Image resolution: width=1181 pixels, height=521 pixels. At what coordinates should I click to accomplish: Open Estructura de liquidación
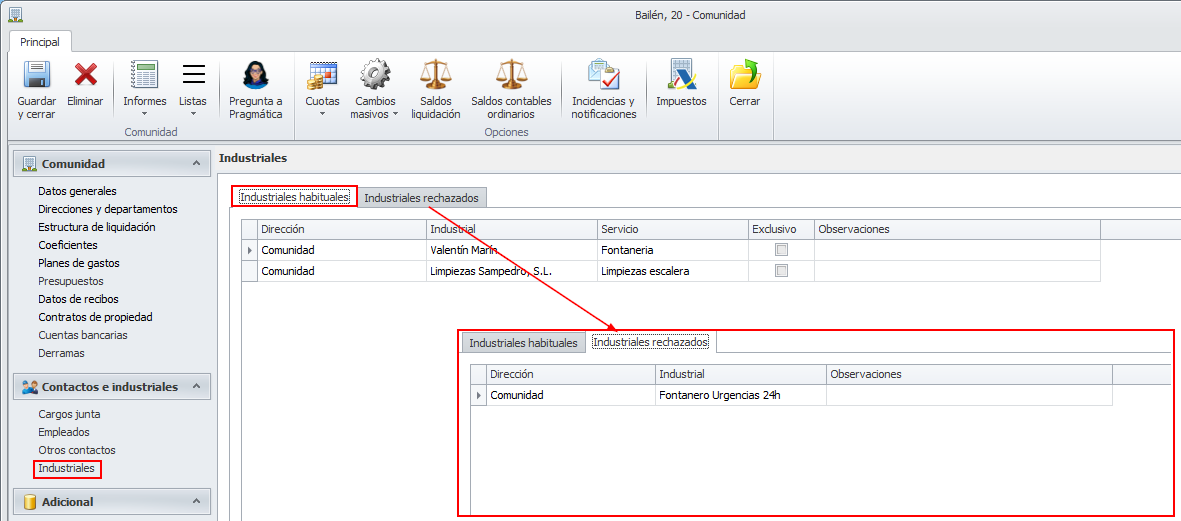click(x=97, y=227)
